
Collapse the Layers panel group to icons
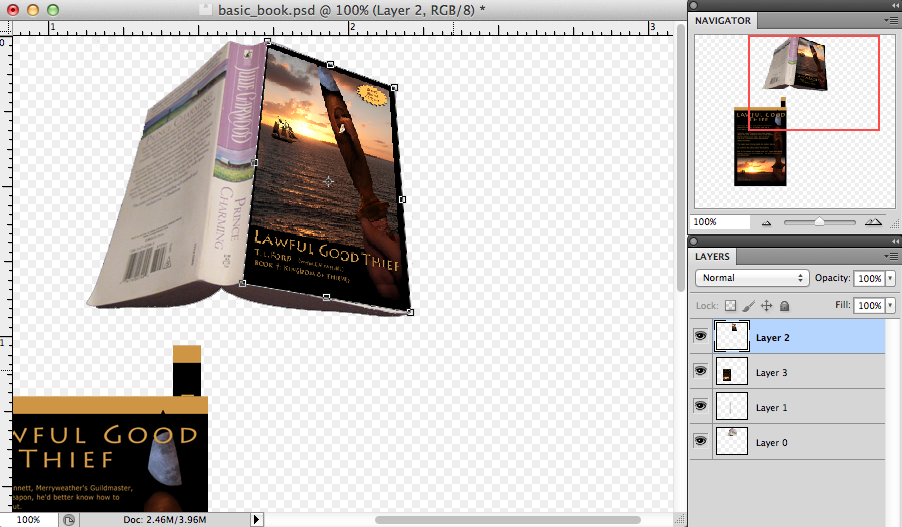click(x=895, y=242)
